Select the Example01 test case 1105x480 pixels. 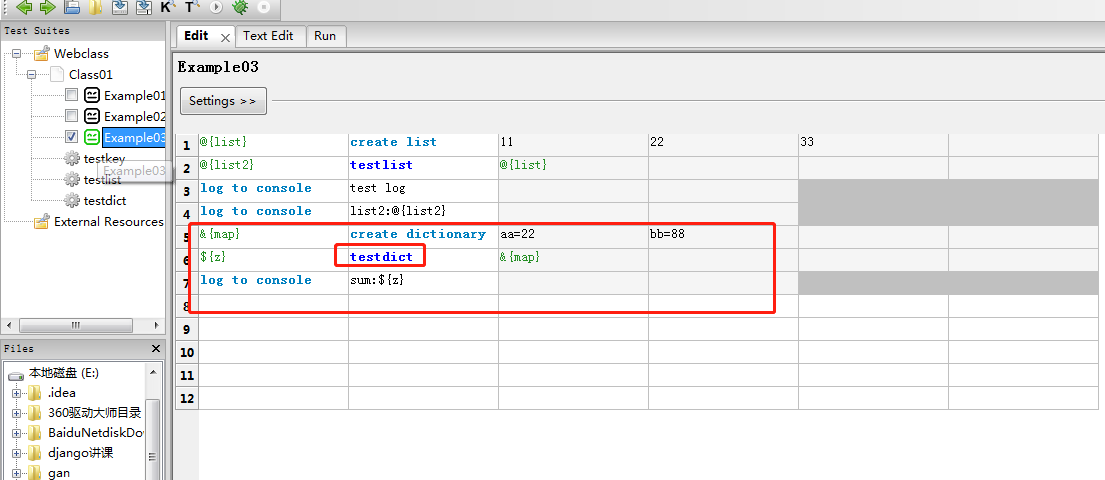click(135, 95)
